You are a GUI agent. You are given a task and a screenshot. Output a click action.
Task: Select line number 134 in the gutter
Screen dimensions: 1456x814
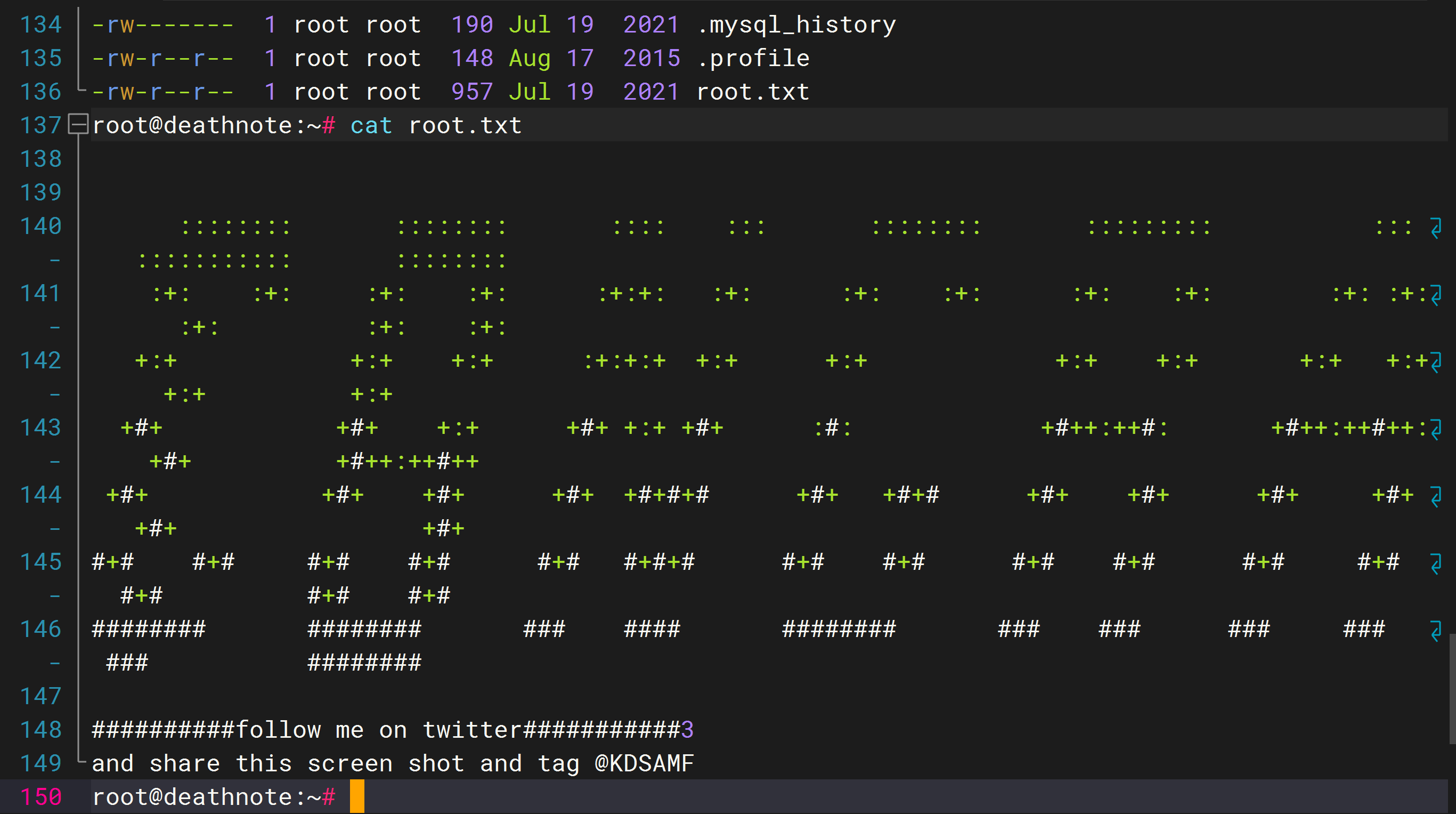(x=40, y=25)
